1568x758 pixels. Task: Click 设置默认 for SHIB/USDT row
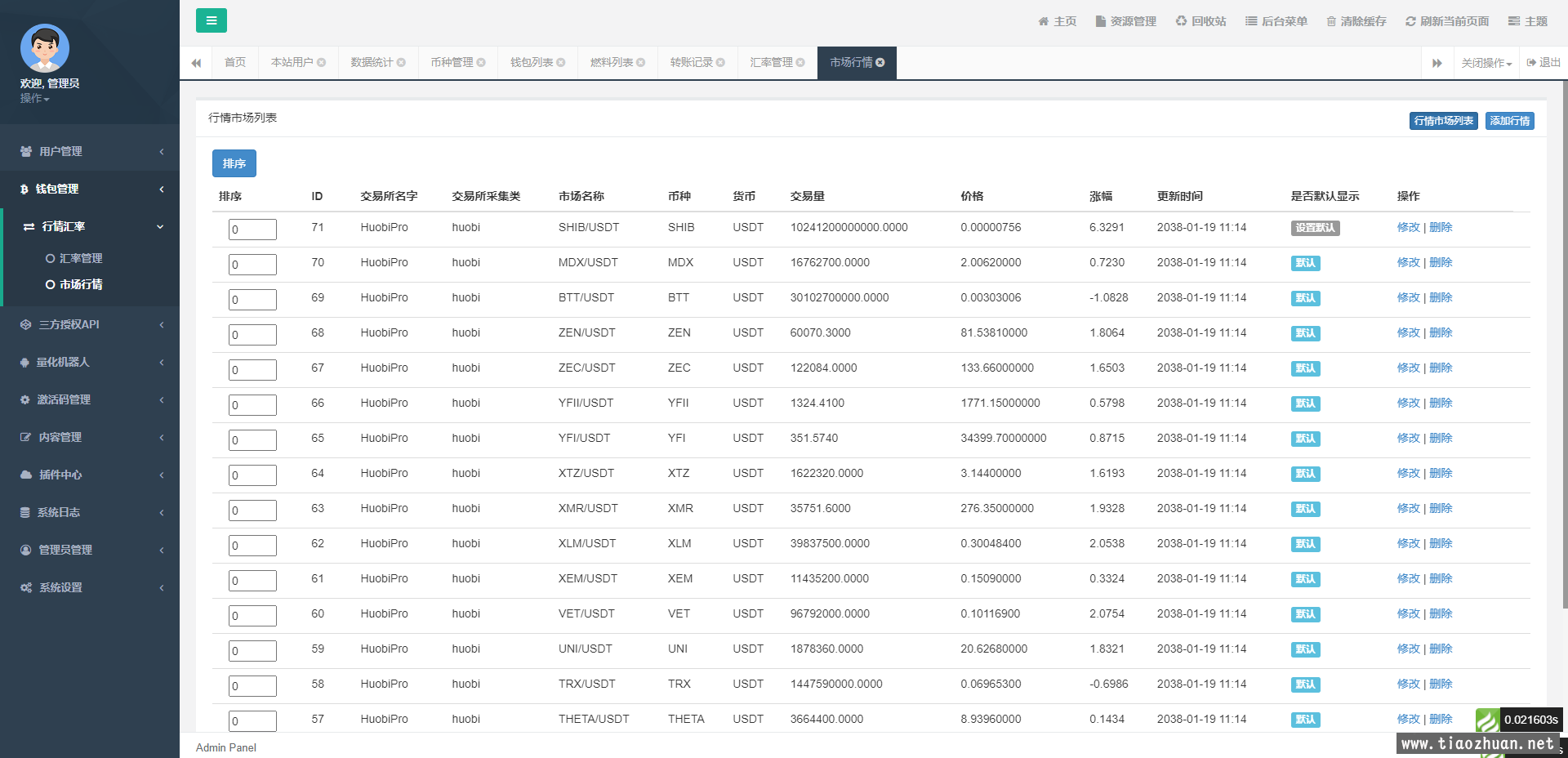click(x=1316, y=228)
